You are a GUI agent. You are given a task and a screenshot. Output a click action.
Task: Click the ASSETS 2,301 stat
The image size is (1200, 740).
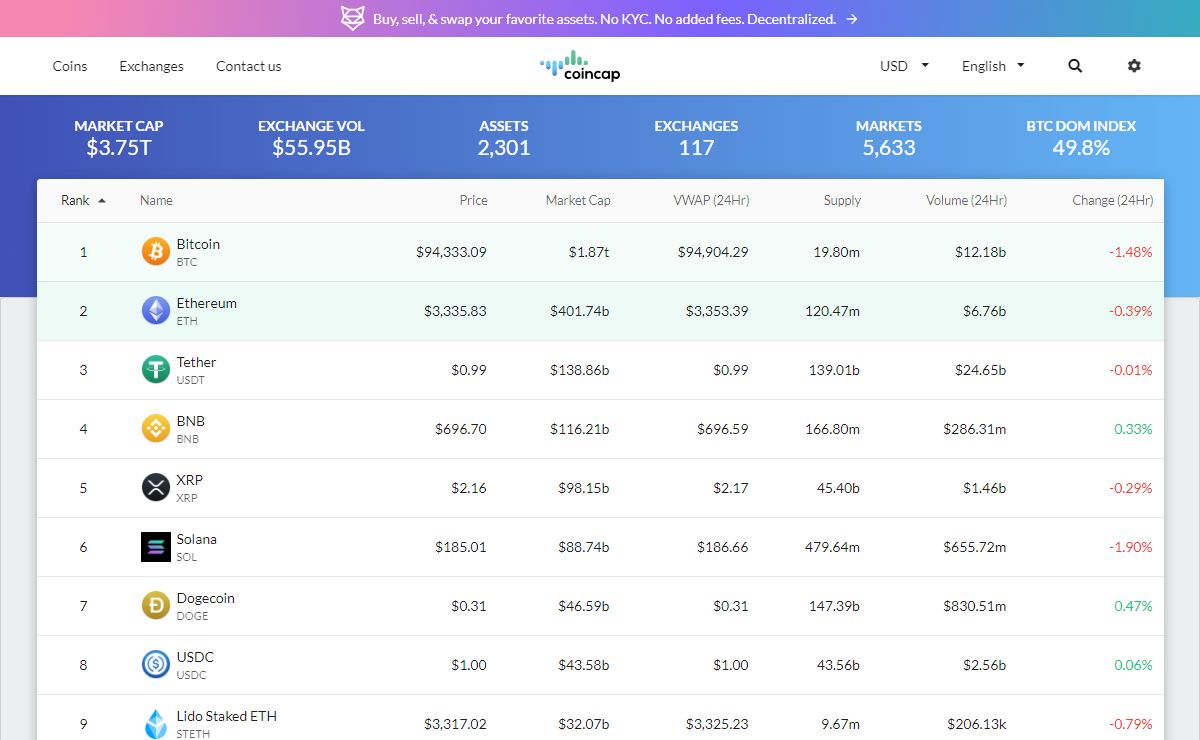click(504, 138)
